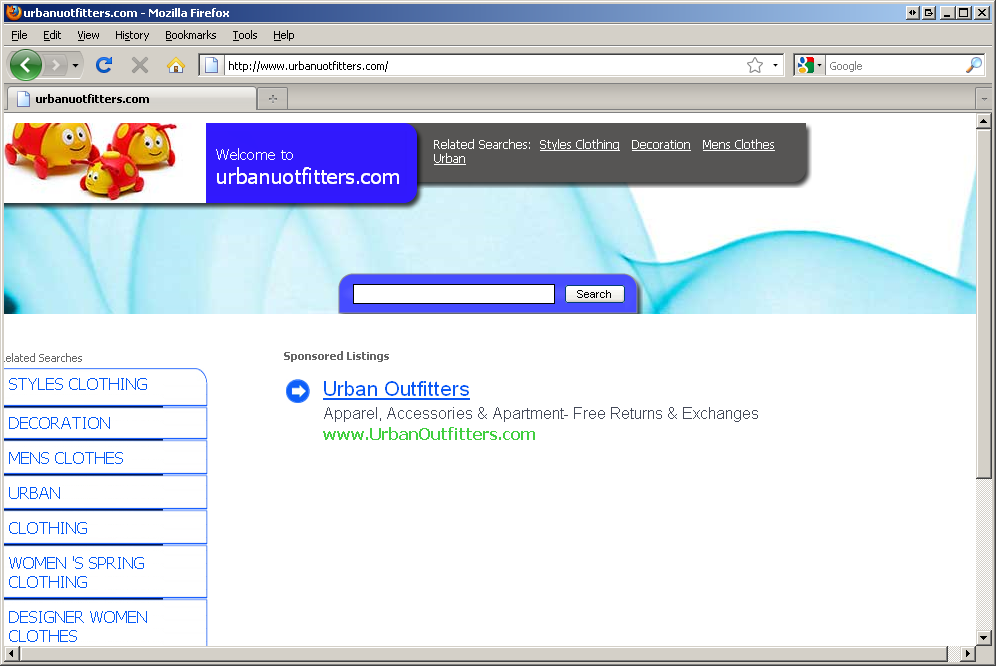Screen dimensions: 996x666
Task: Select STYLES CLOTHING in the sidebar
Action: click(x=77, y=384)
